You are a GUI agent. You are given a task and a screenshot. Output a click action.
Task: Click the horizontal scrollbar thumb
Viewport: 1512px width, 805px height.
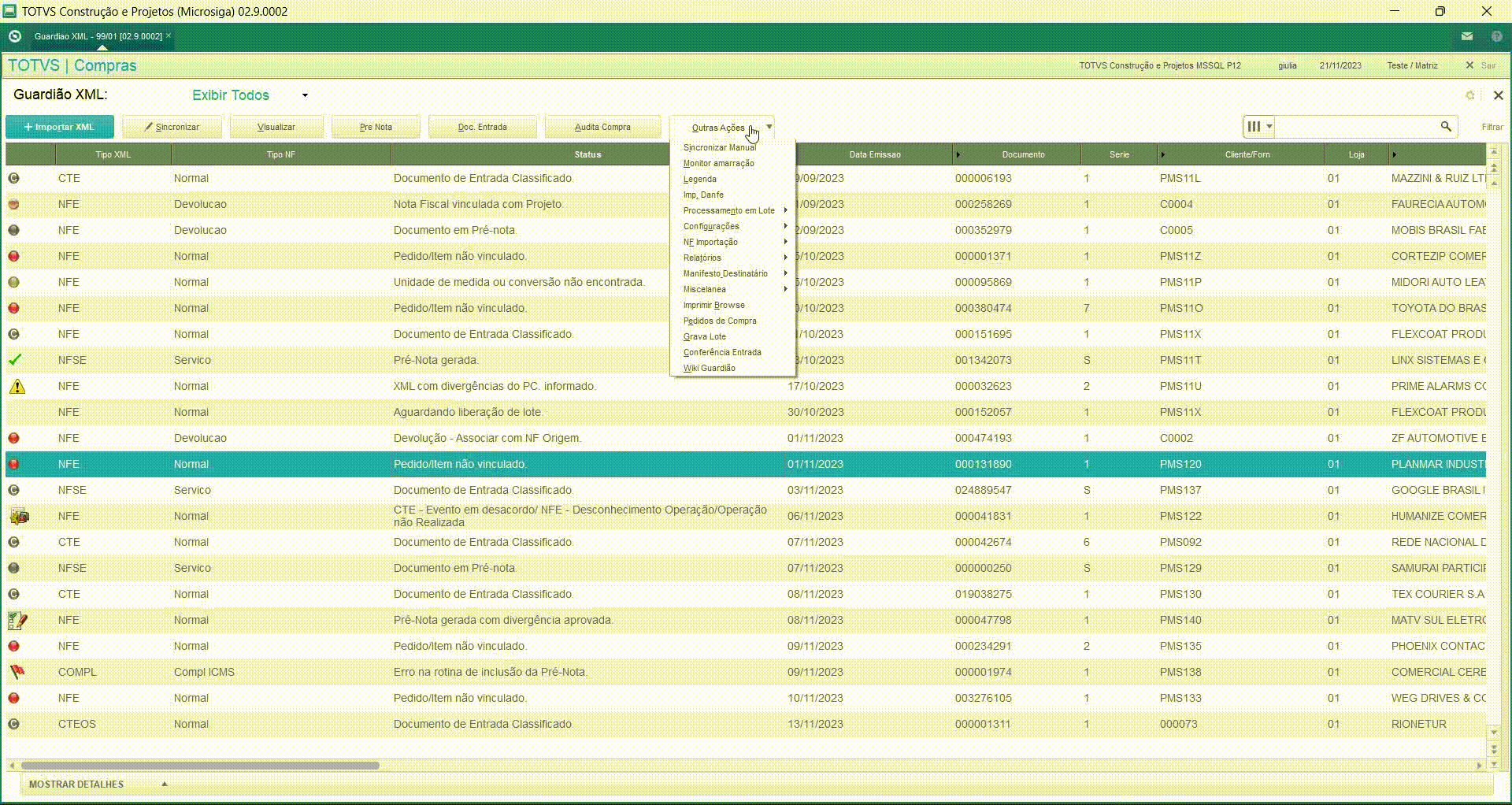200,765
